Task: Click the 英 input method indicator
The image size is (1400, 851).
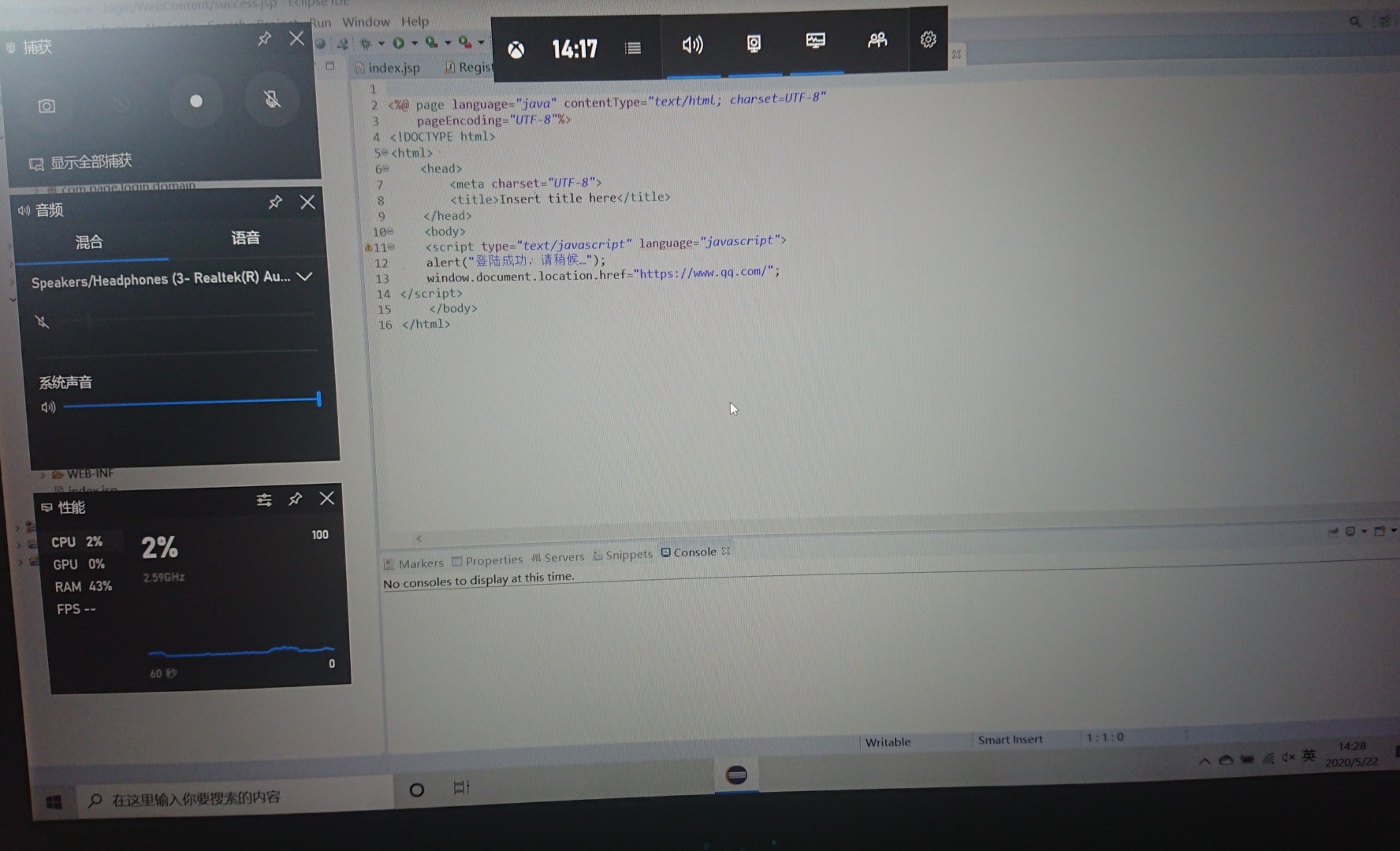Action: [1309, 756]
